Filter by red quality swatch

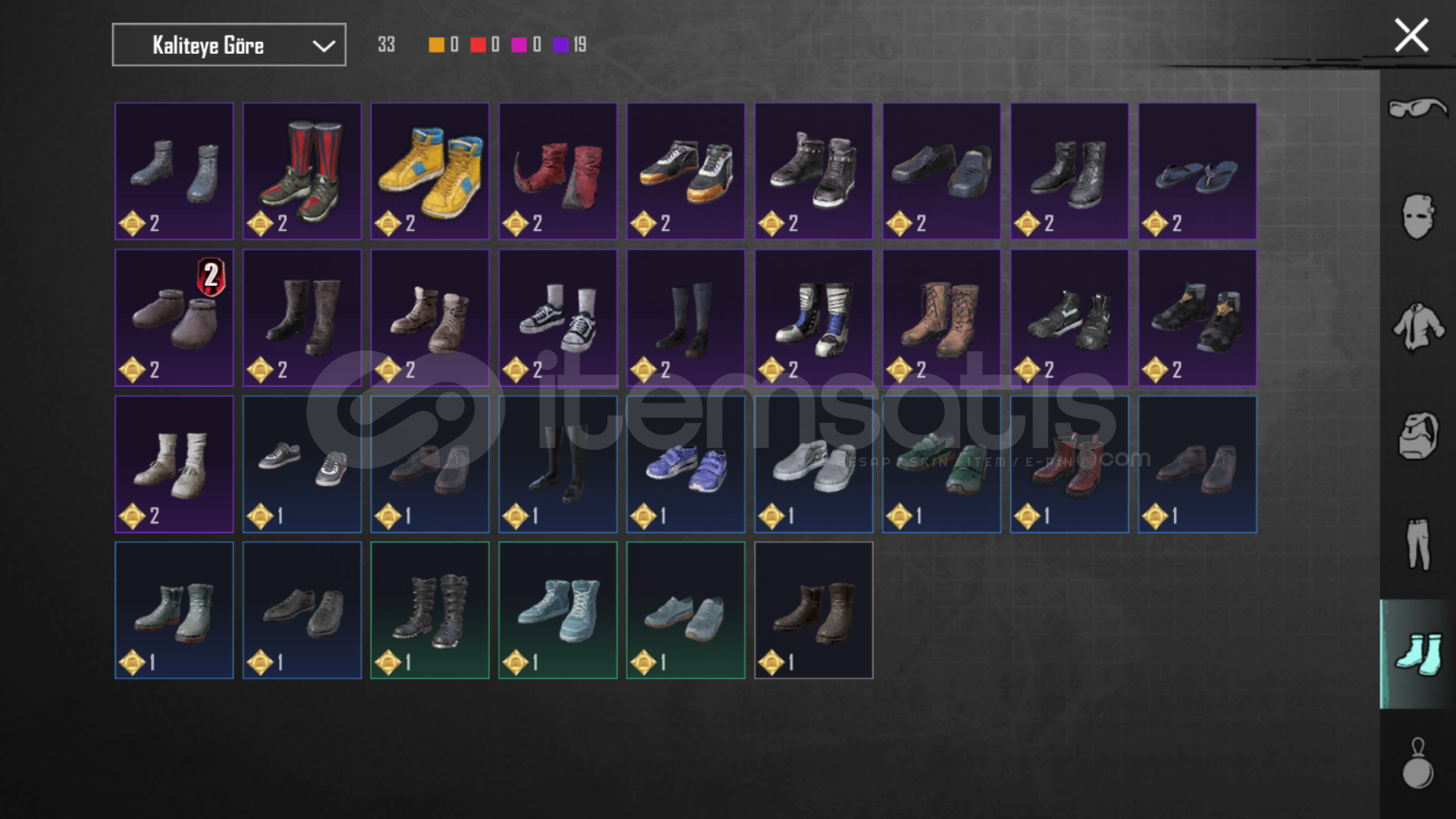[478, 45]
